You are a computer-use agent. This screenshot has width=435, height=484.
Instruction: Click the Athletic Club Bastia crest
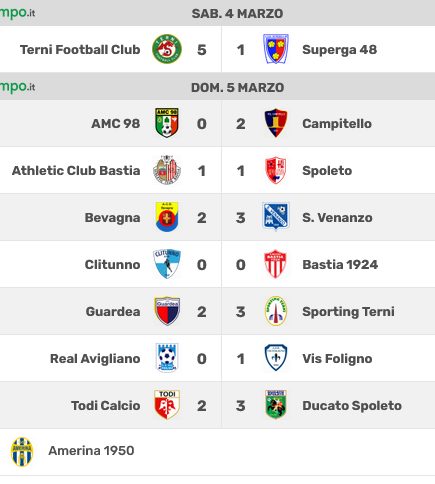point(167,170)
